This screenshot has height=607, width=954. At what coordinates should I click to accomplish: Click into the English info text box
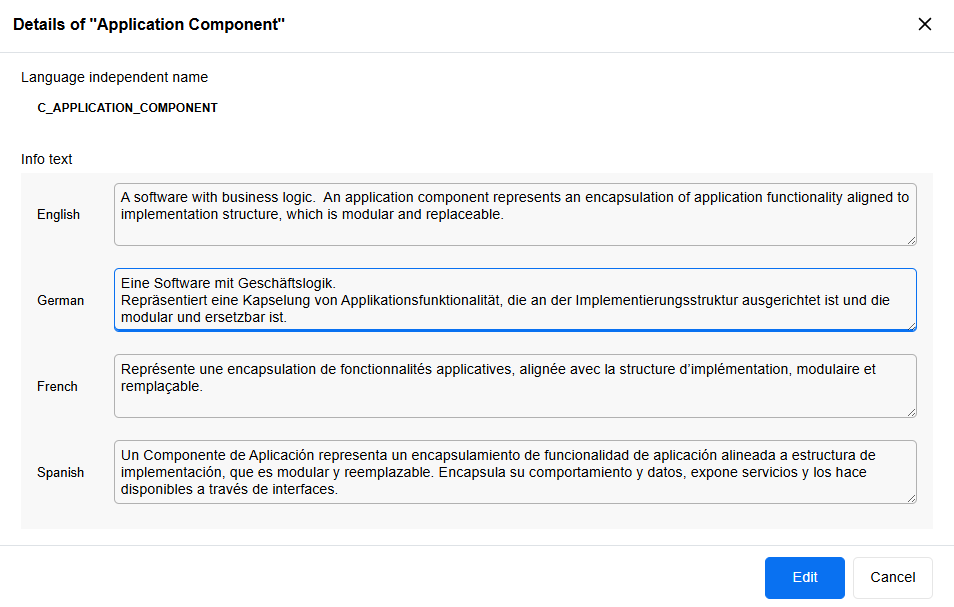[515, 214]
